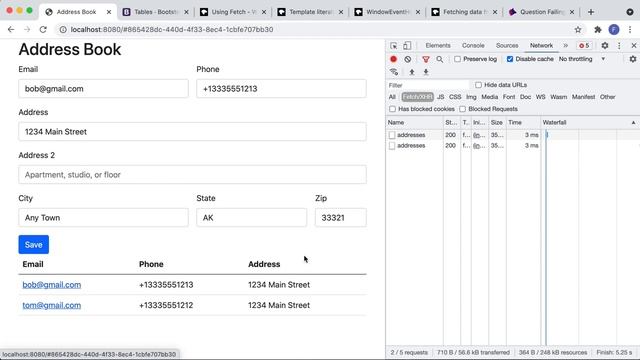Click the import HAR upload arrow
The image size is (640, 360).
coord(412,72)
